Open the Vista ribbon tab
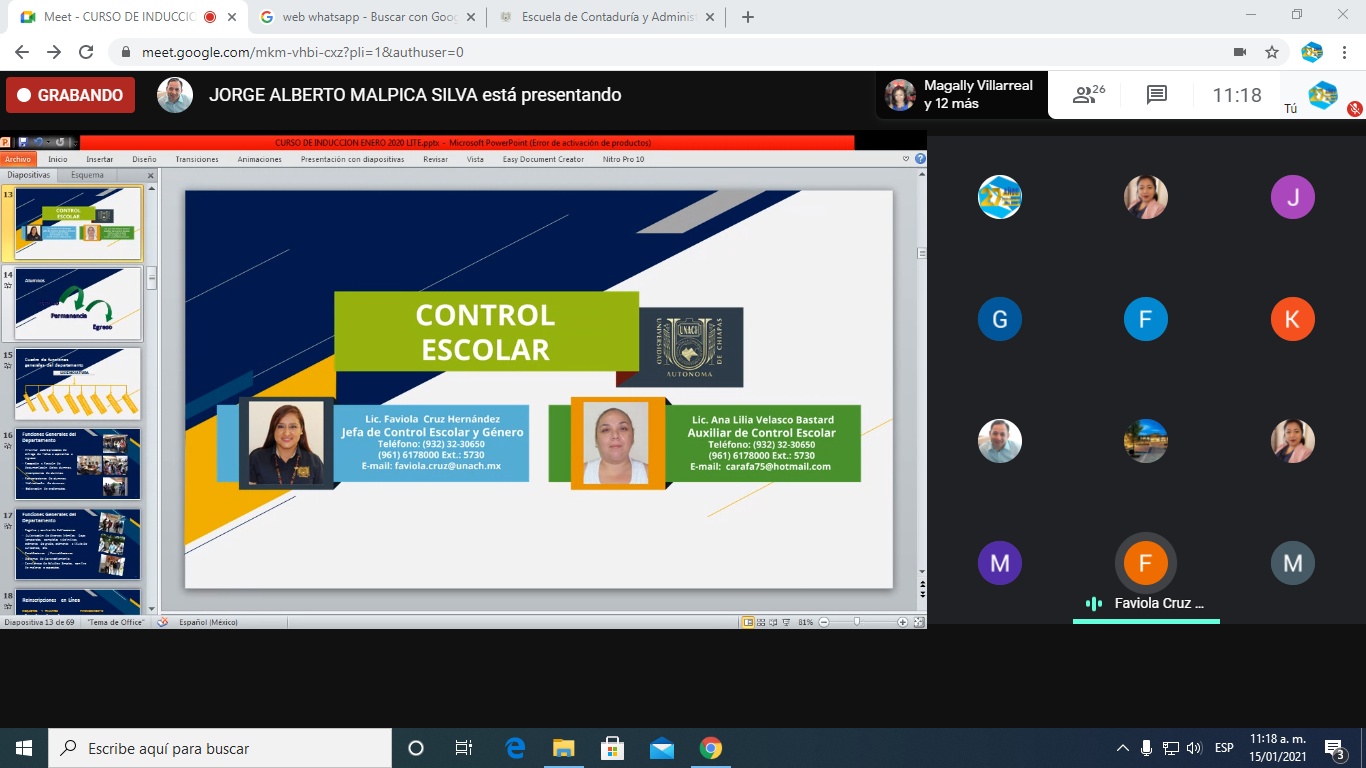This screenshot has height=768, width=1366. (475, 159)
